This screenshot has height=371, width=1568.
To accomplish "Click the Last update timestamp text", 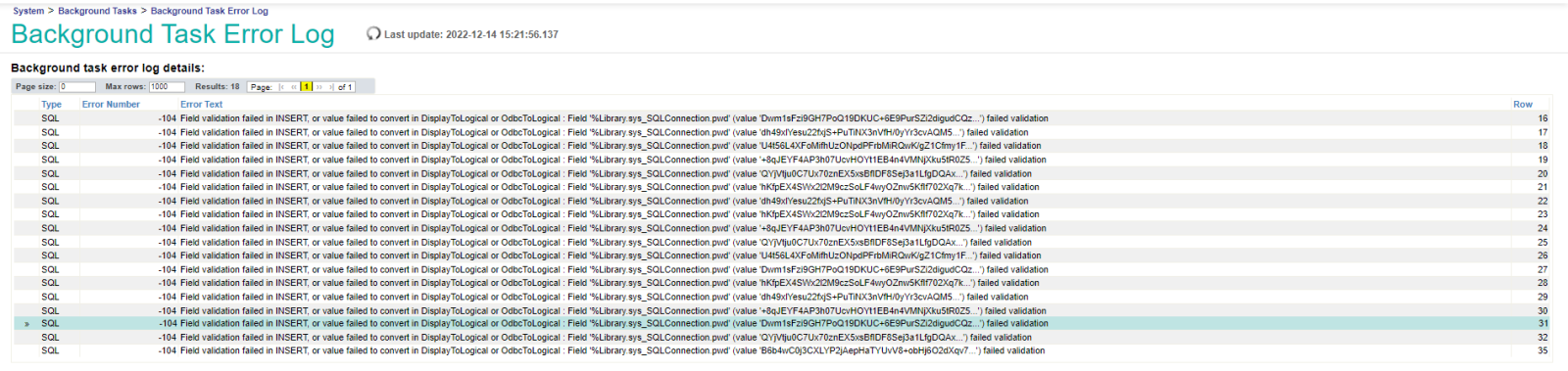I will click(471, 34).
